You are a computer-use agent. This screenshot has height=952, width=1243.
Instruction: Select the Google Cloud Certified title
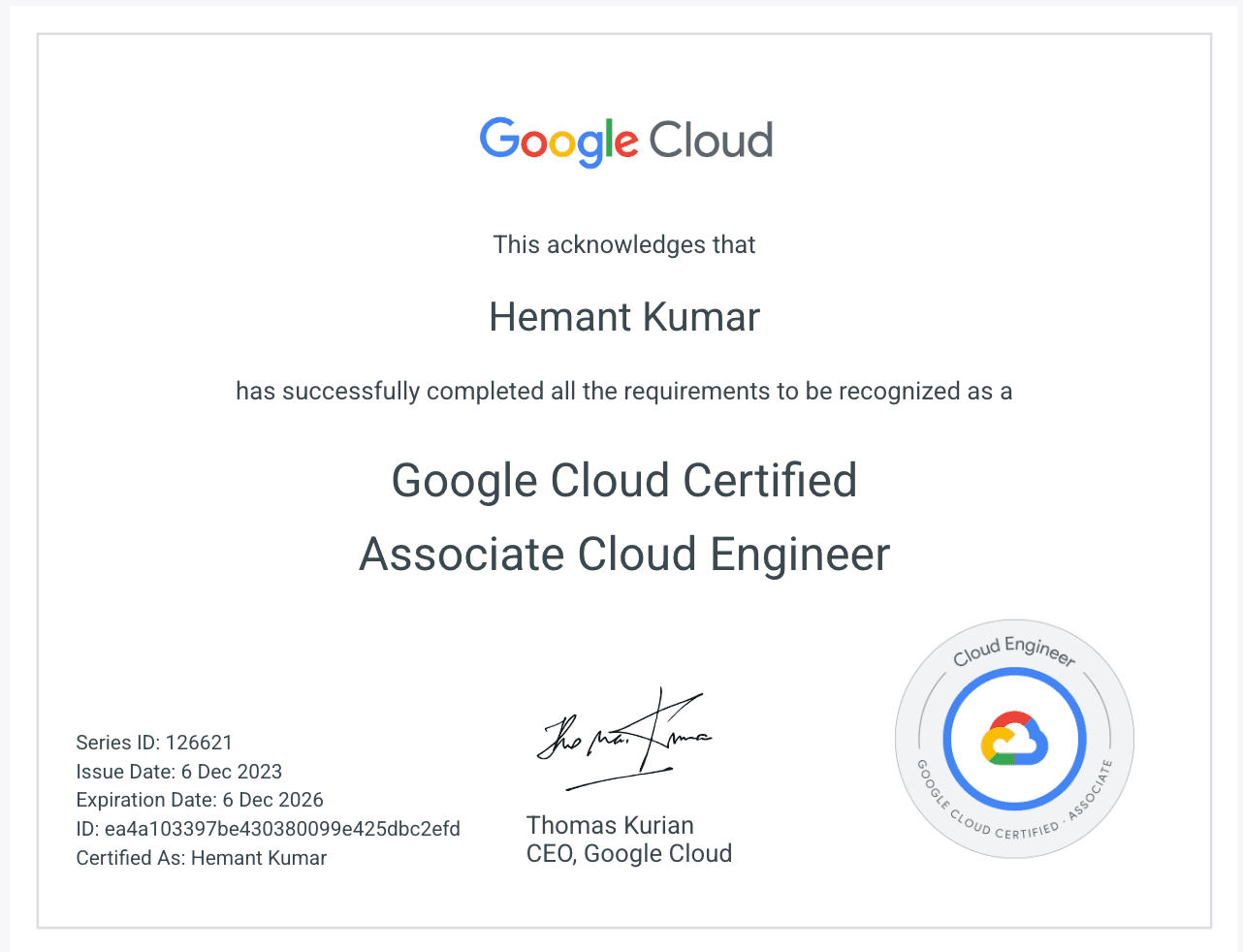click(x=623, y=480)
